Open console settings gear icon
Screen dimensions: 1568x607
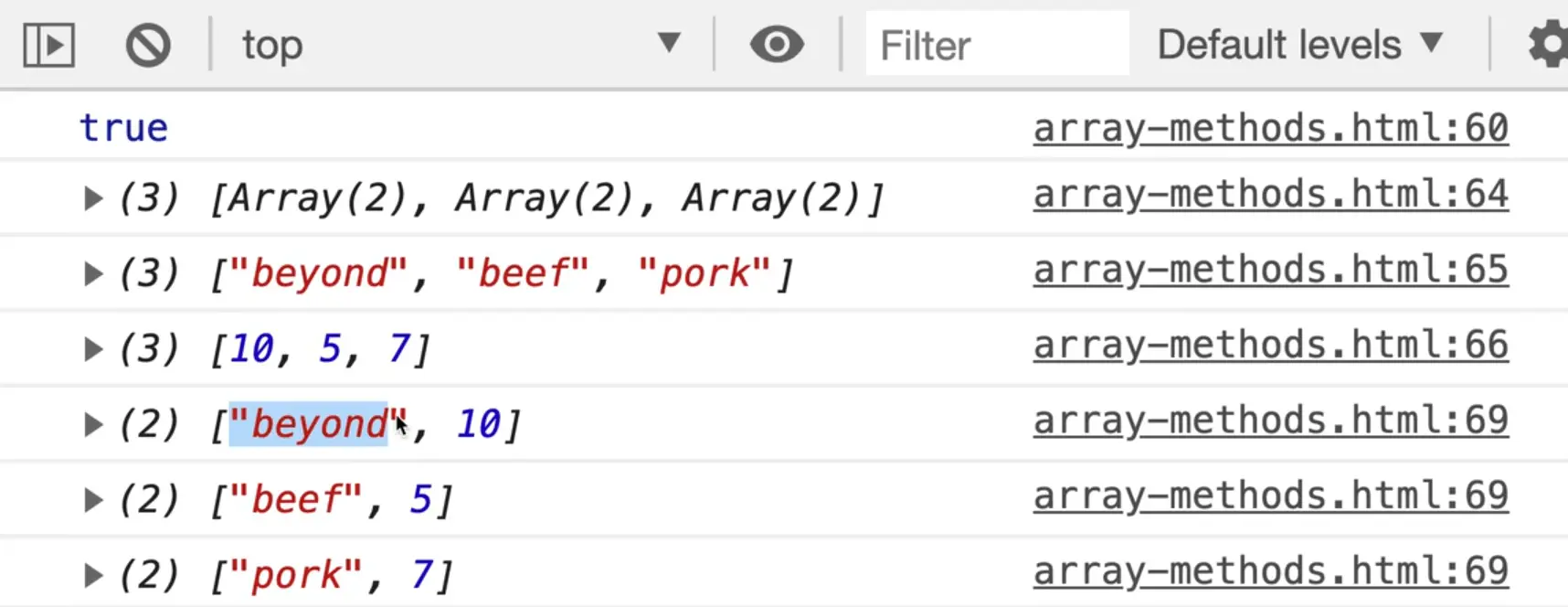1547,45
